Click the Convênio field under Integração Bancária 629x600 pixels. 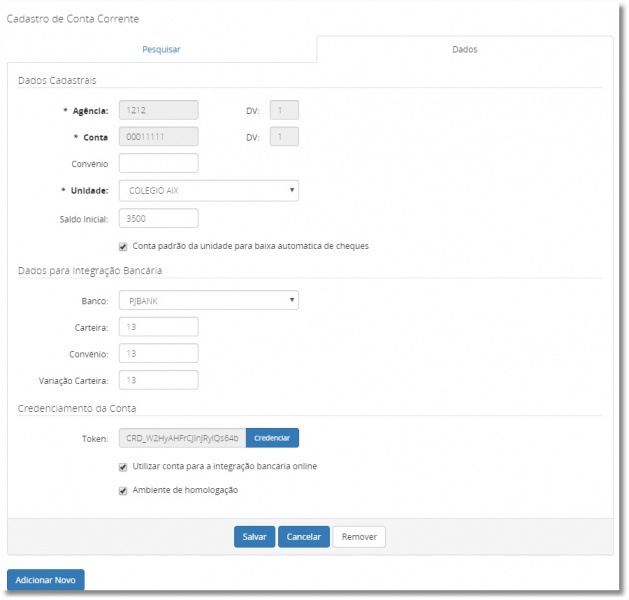[x=158, y=353]
